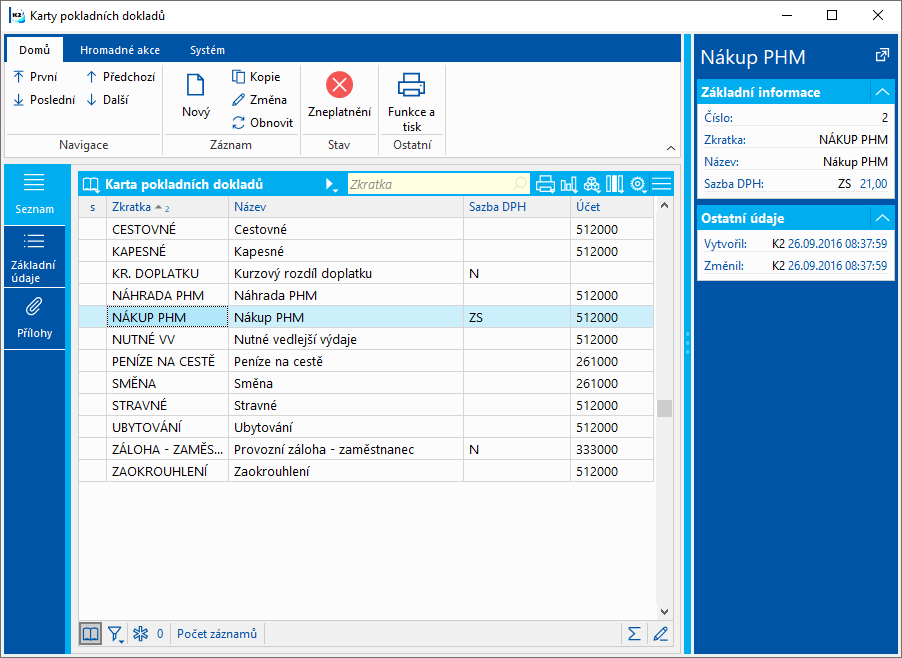
Task: Open Funkce a tisk printer icon
Action: point(411,85)
